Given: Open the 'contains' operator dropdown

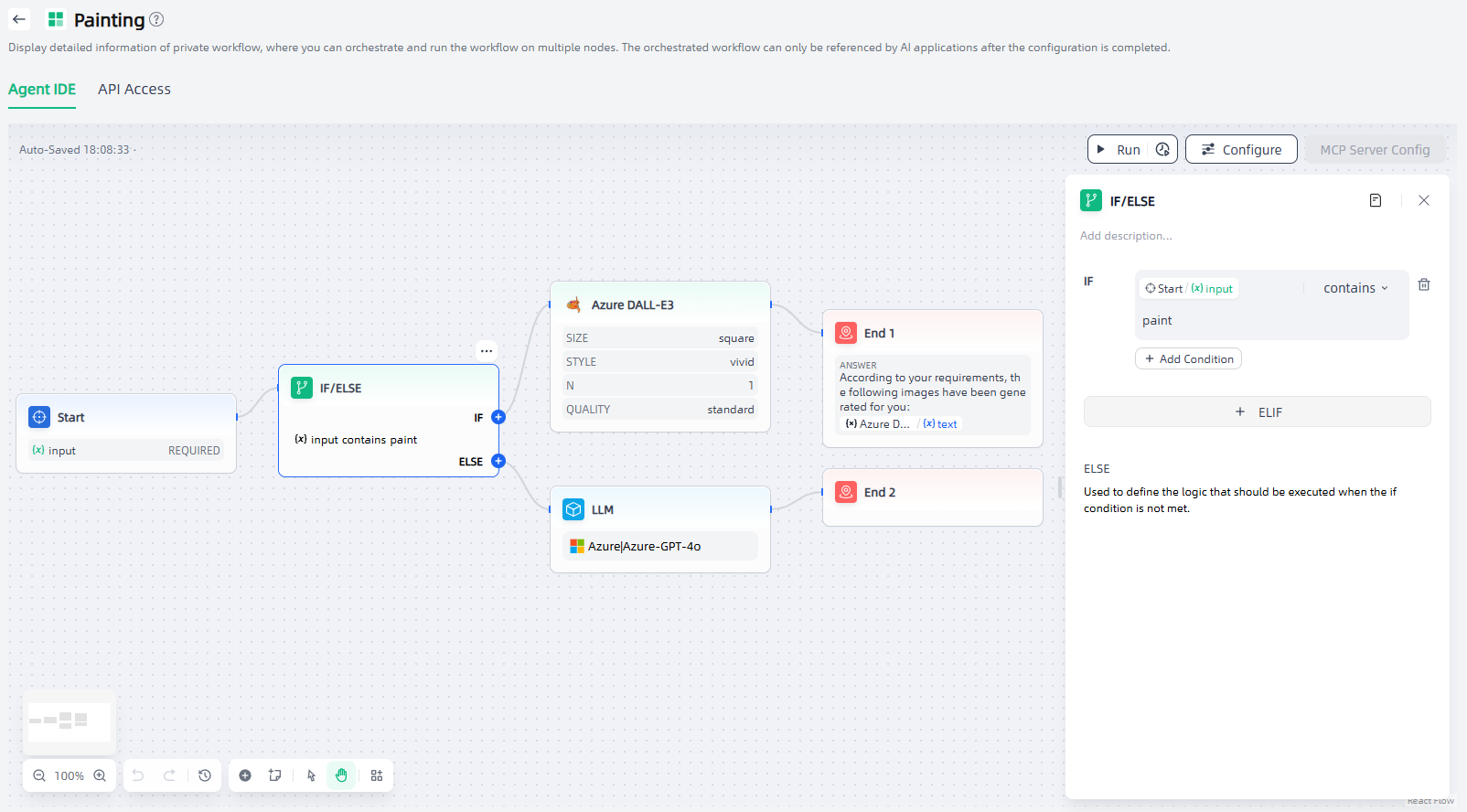Looking at the screenshot, I should pyautogui.click(x=1355, y=288).
